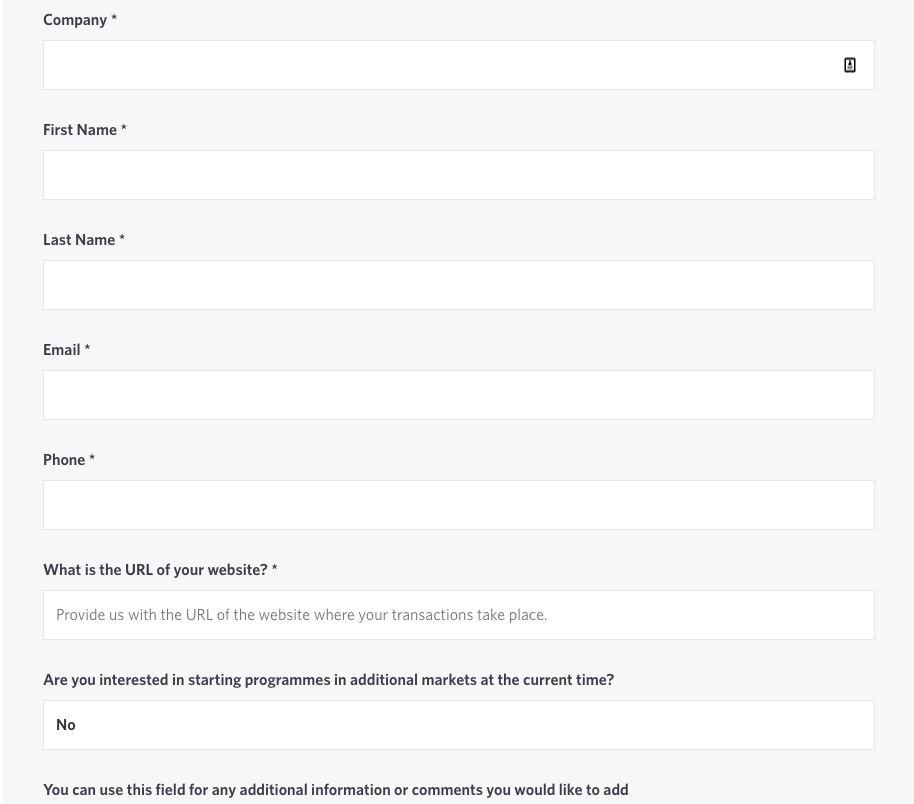This screenshot has height=804, width=914.
Task: Click the asterisk after the website URL question
Action: [275, 569]
